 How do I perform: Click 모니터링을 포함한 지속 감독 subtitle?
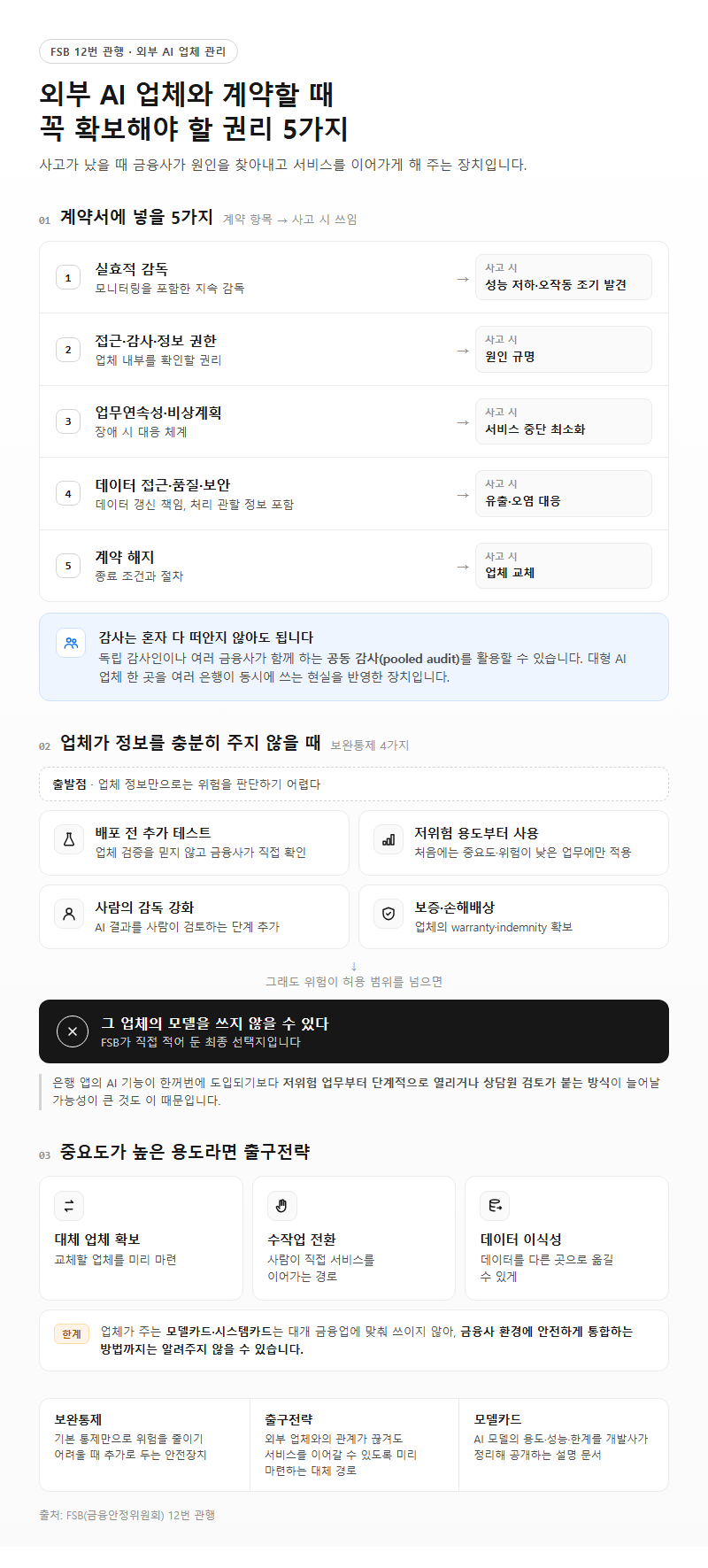170,289
